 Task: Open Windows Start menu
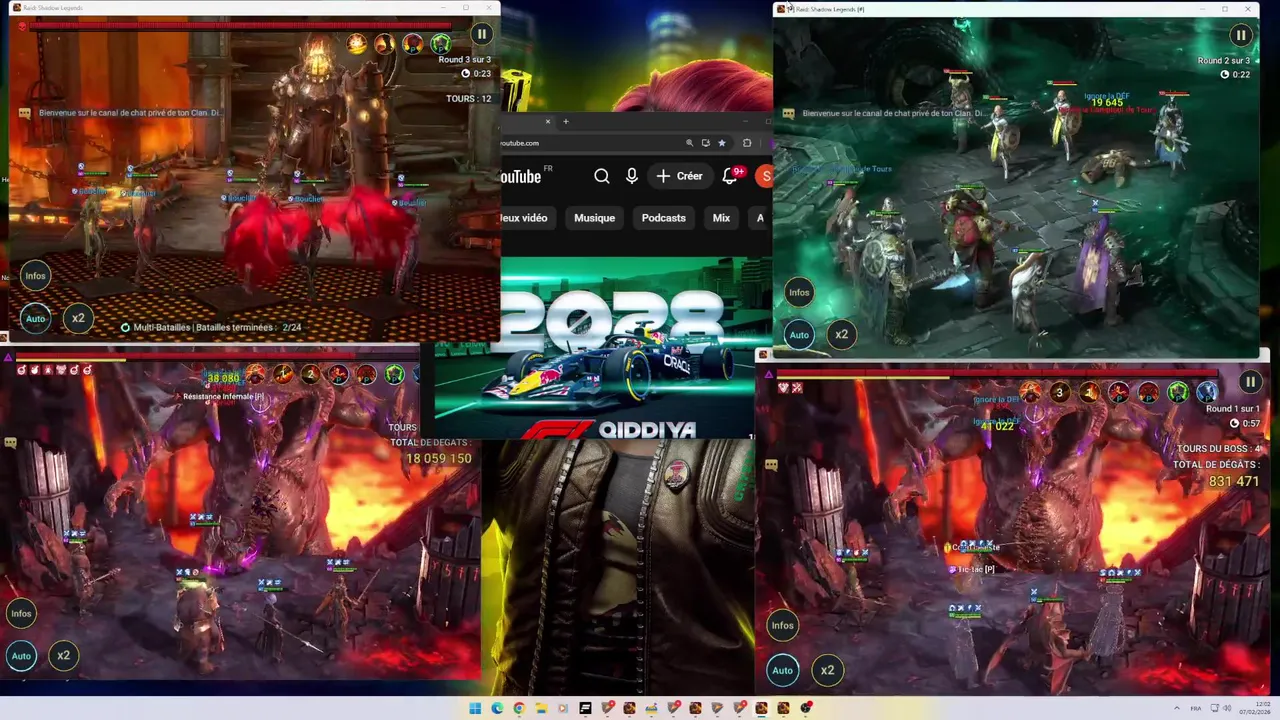coord(475,708)
